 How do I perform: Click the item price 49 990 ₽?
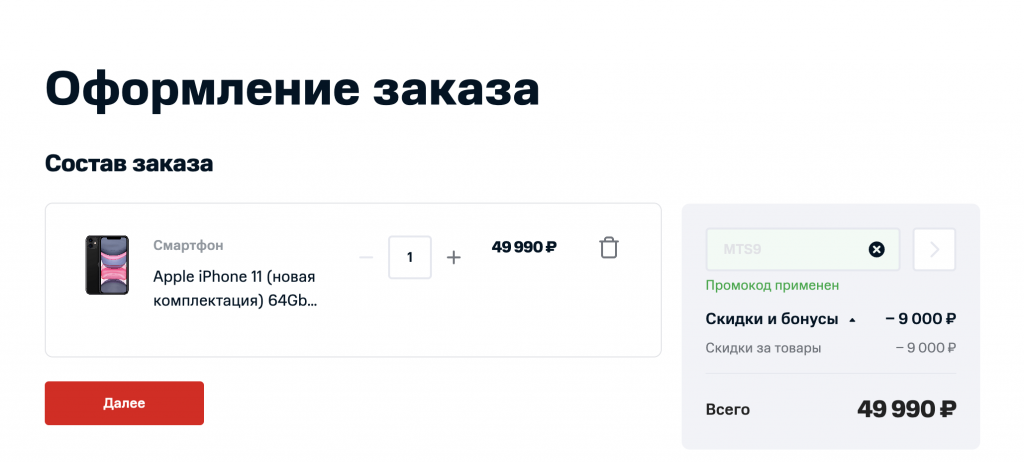(x=524, y=247)
